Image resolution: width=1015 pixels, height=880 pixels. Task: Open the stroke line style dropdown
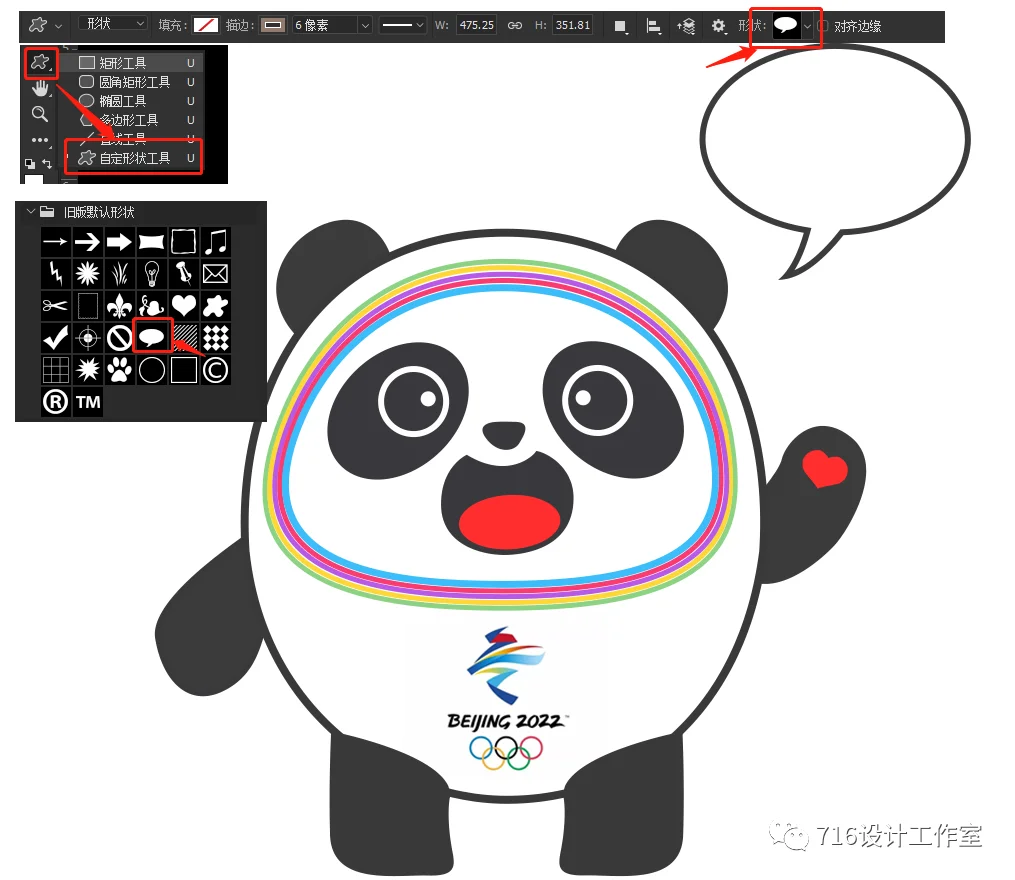tap(402, 25)
